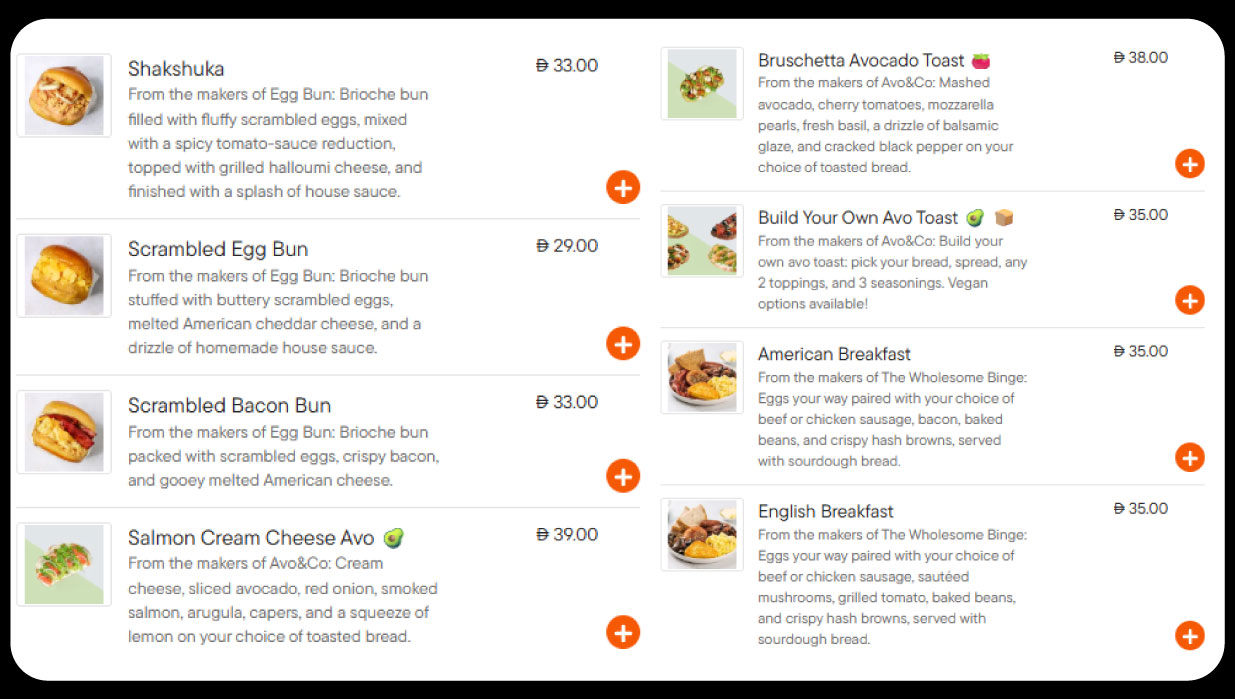
Task: Open Build Your Own Avo Toast image
Action: click(x=702, y=241)
